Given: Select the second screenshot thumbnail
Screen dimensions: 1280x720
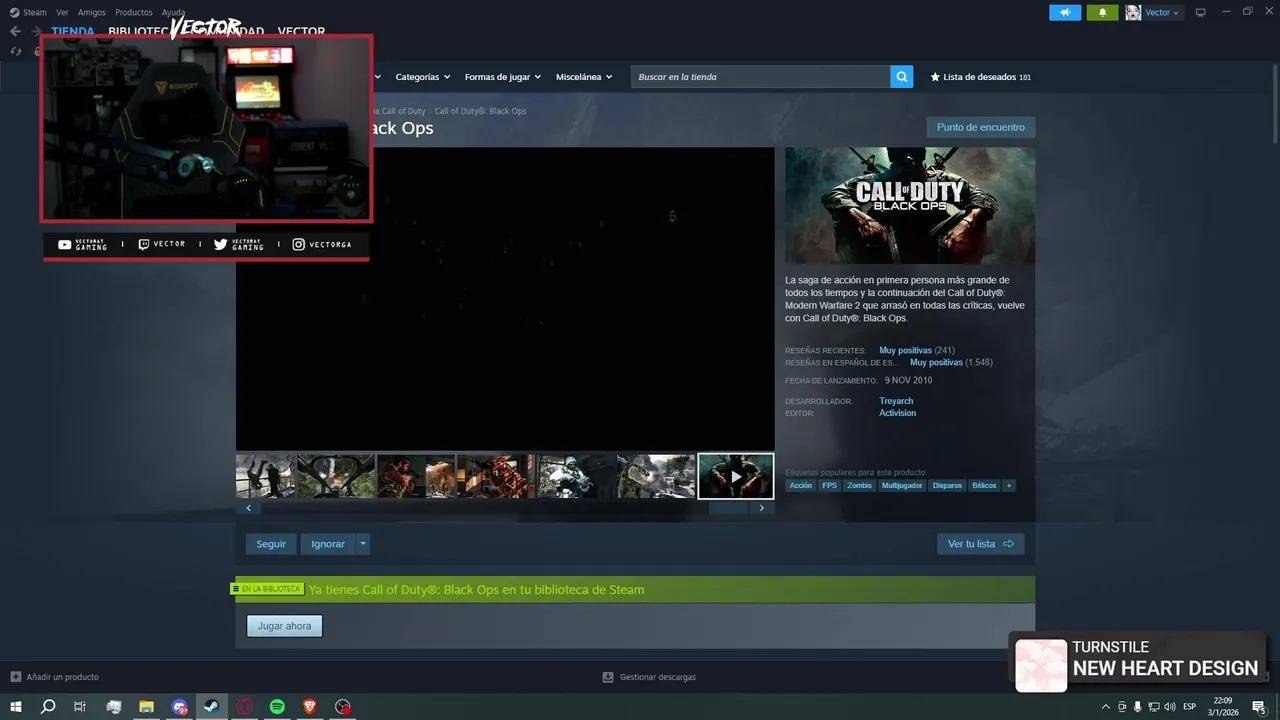Looking at the screenshot, I should point(336,476).
